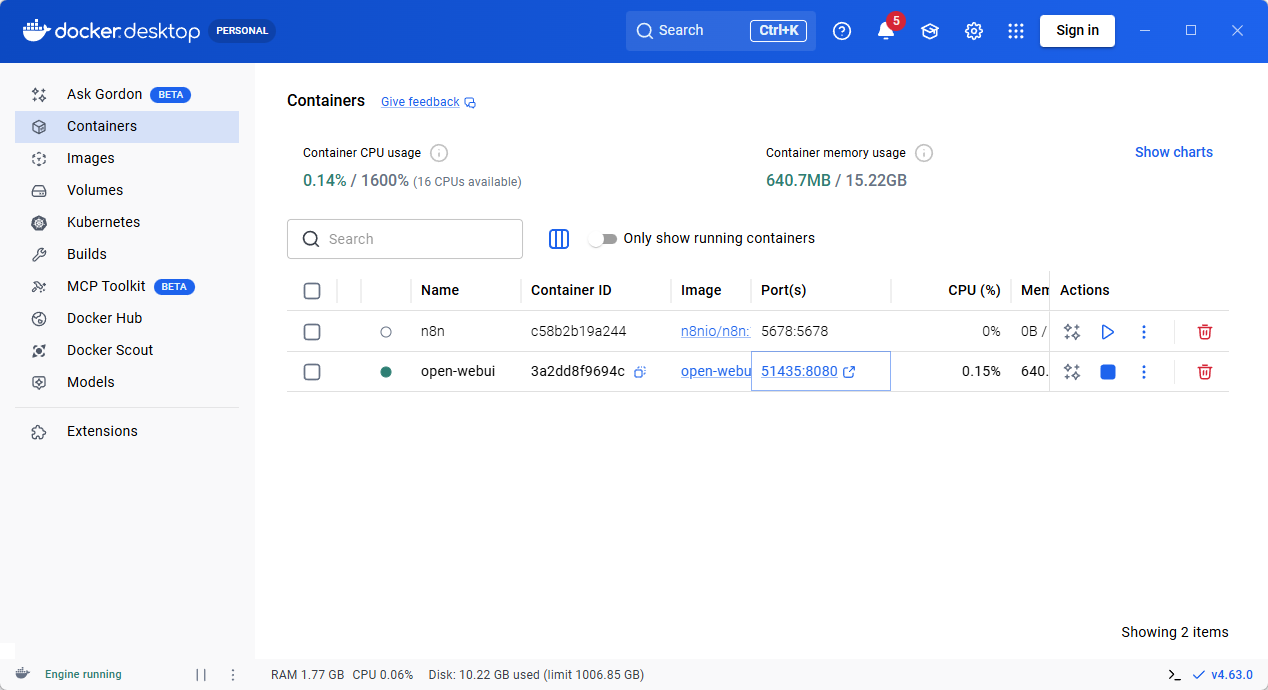Open the Settings gear icon
This screenshot has width=1268, height=690.
(974, 31)
